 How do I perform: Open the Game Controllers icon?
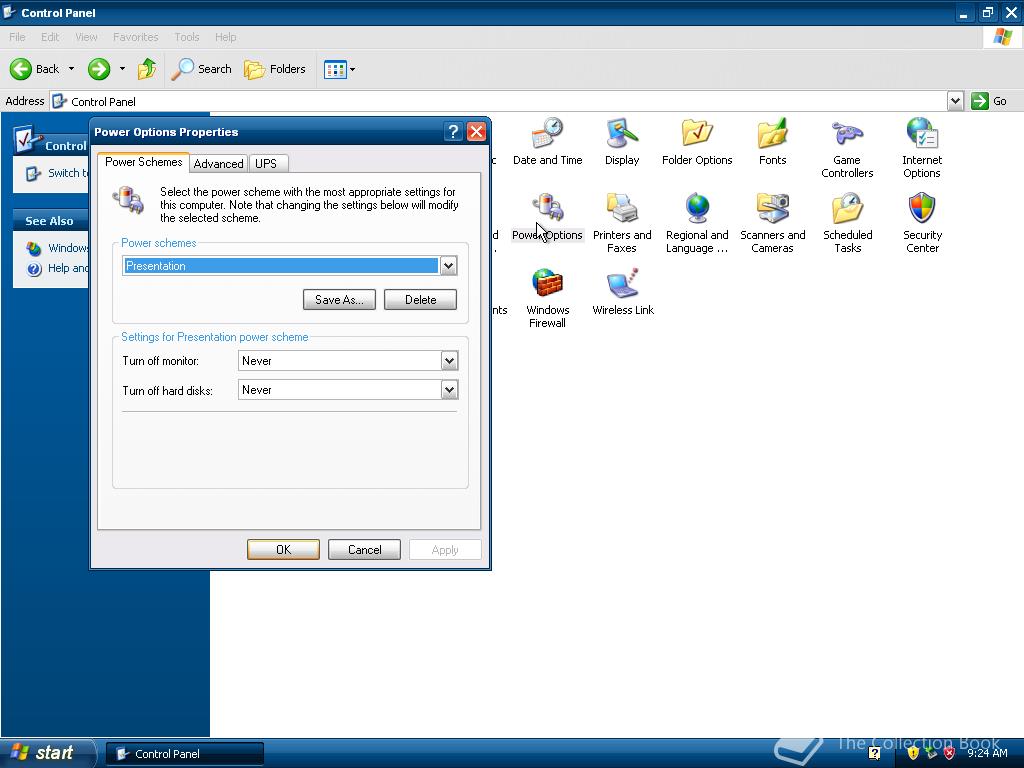click(x=847, y=148)
